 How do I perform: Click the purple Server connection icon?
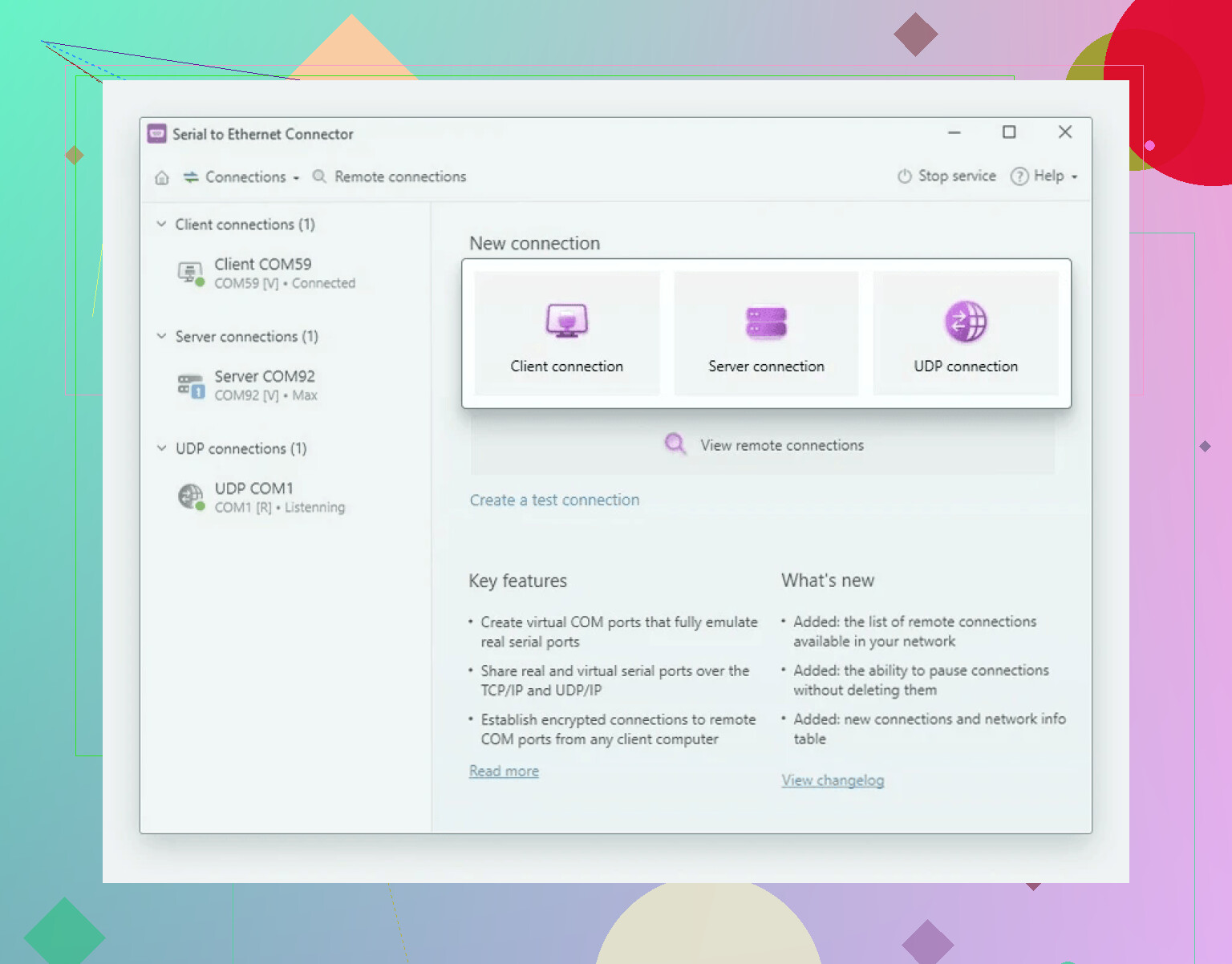click(766, 322)
